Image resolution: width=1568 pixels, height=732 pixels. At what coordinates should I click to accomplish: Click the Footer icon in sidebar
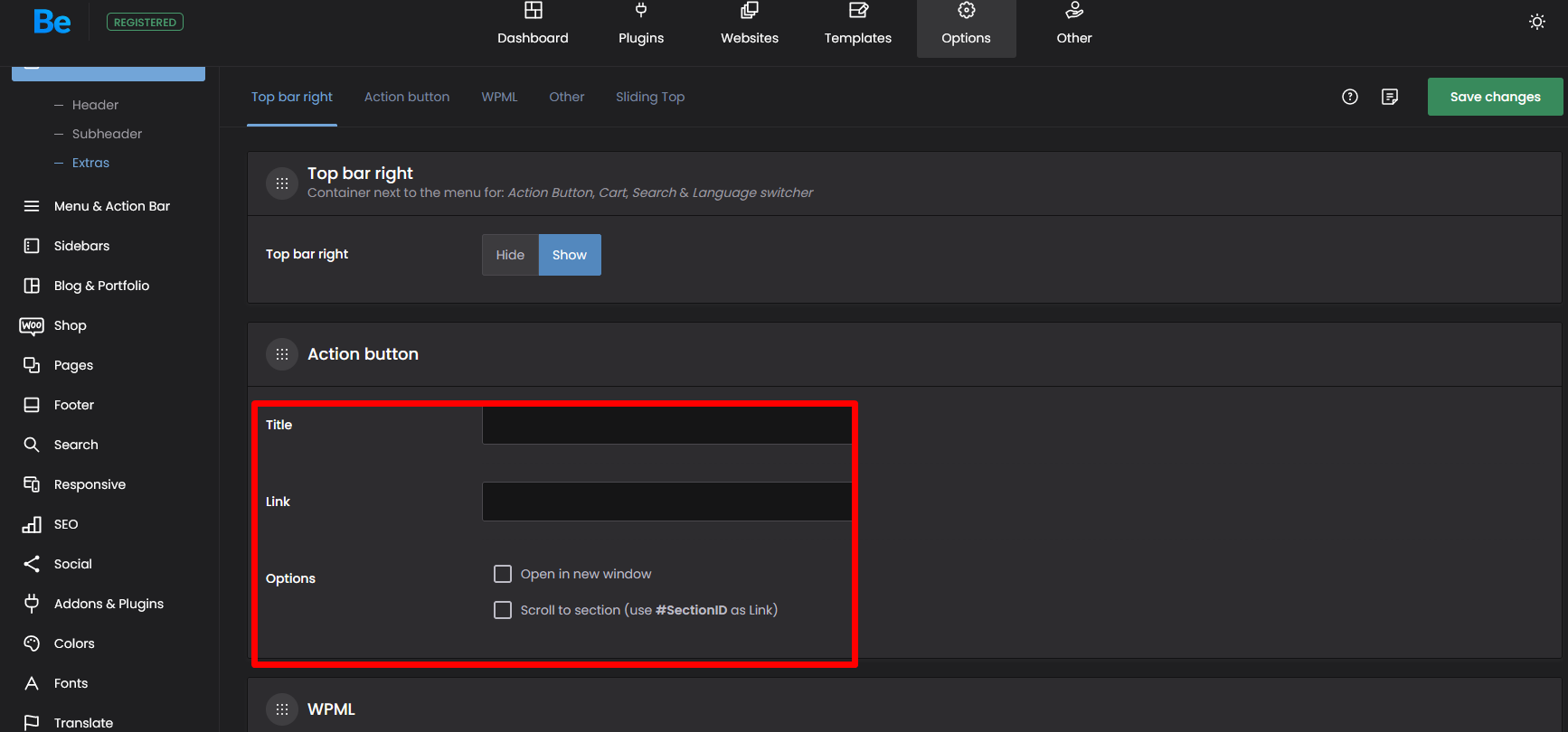tap(32, 405)
